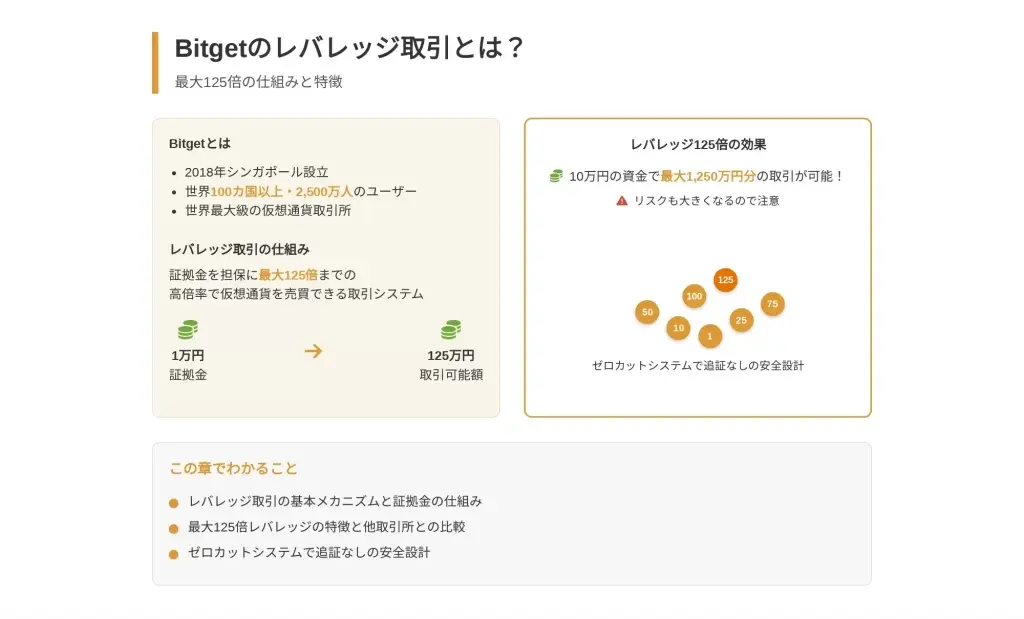
Task: Click the ゼロカットシステム bullet in the summary list
Action: [173, 554]
